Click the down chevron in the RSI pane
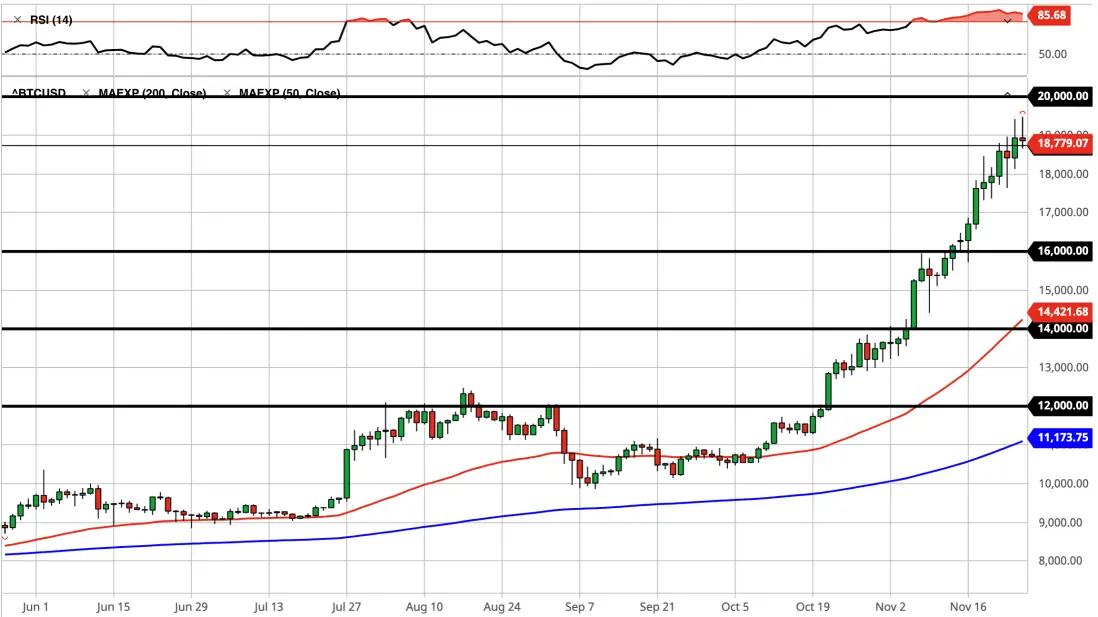This screenshot has height=617, width=1098. tap(1008, 22)
